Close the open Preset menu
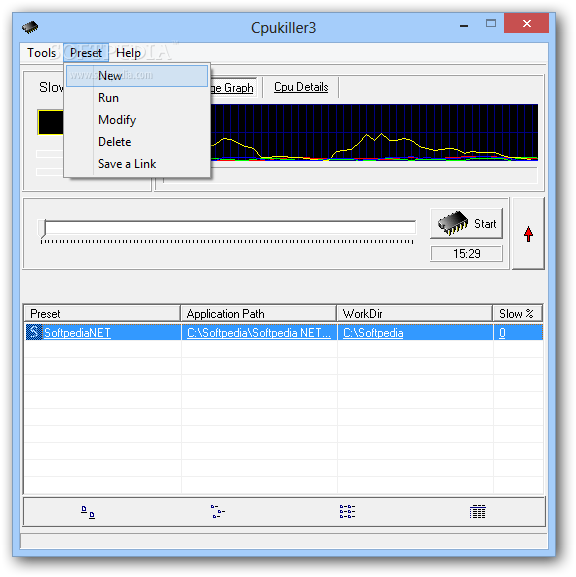The height and width of the screenshot is (577, 576). tap(86, 53)
